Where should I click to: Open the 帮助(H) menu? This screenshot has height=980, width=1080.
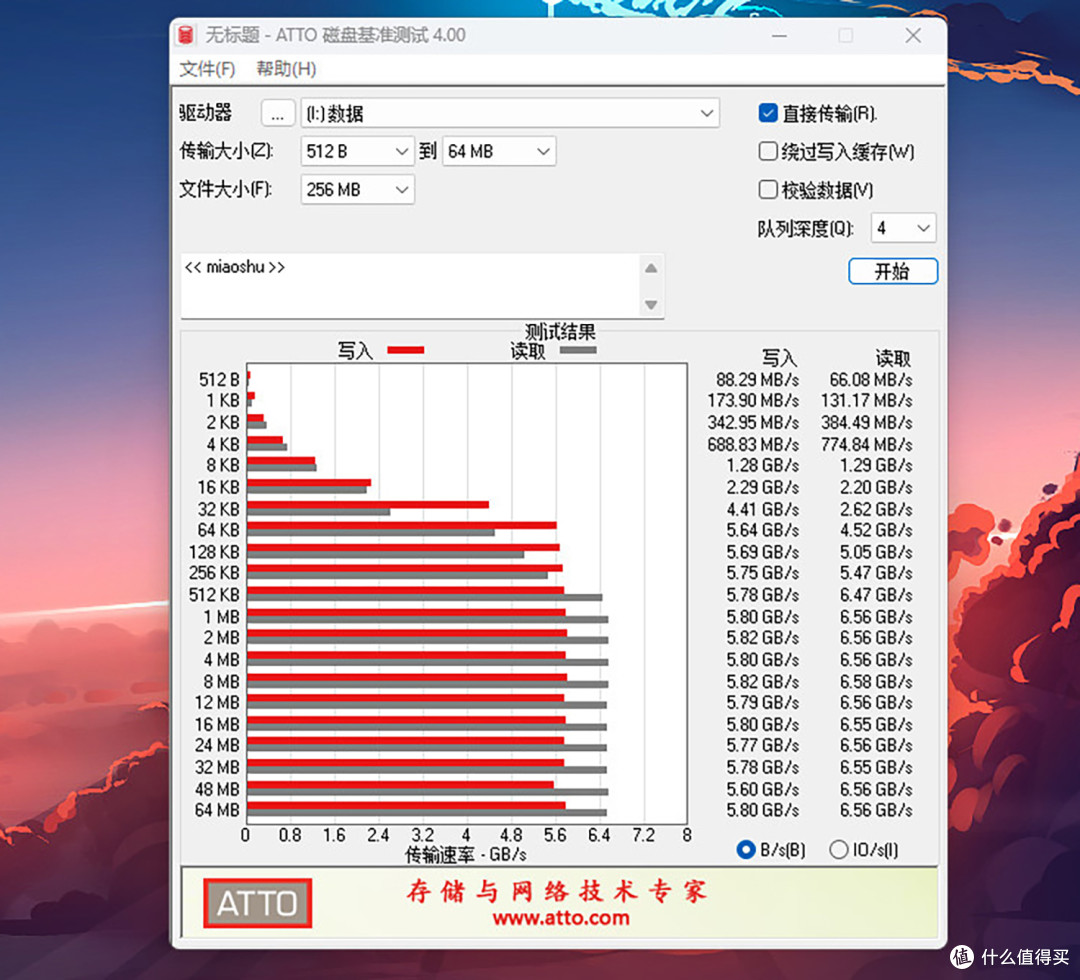(x=286, y=69)
